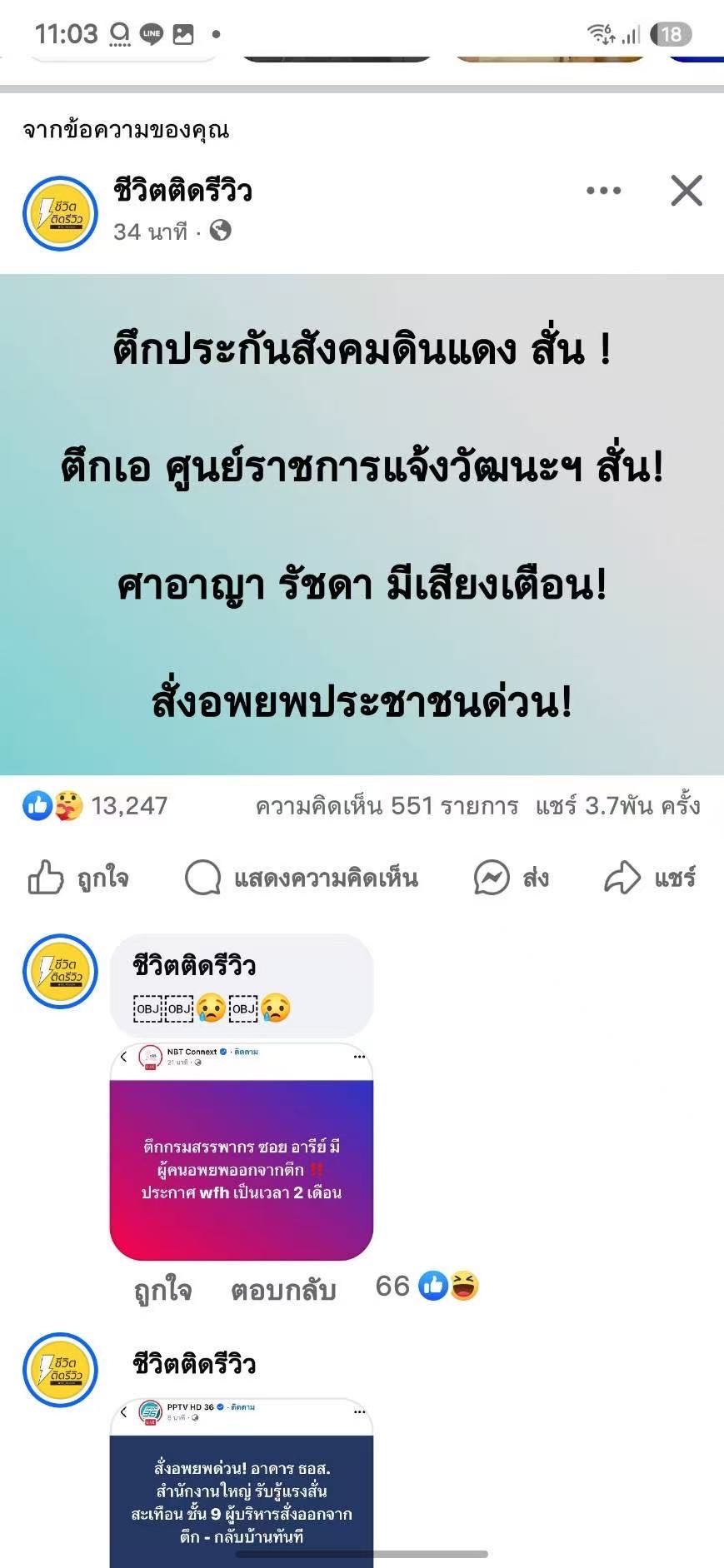View the reaction icons next to 13,247
724x1568 pixels.
click(x=53, y=805)
